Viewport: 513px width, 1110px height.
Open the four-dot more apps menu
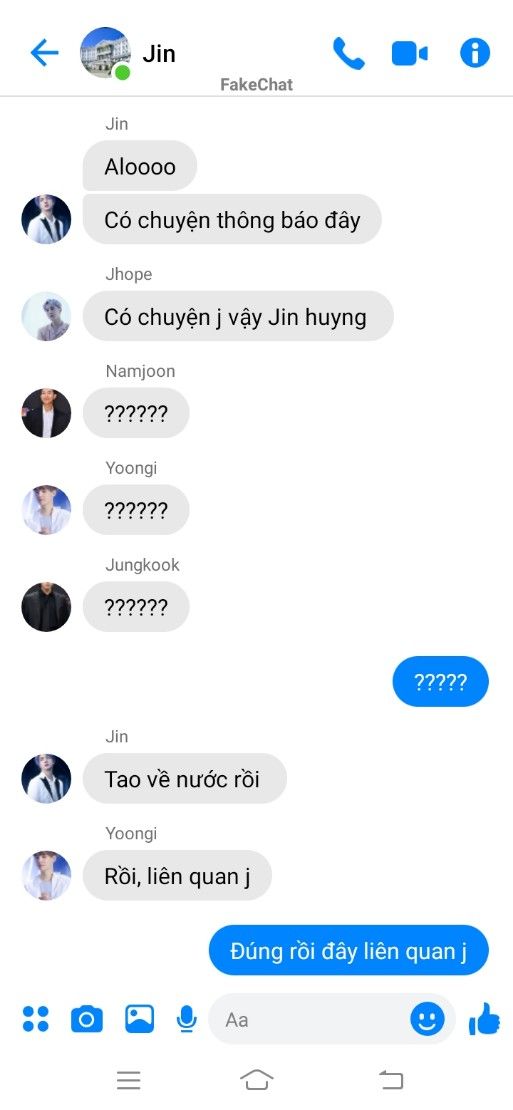pos(35,1019)
